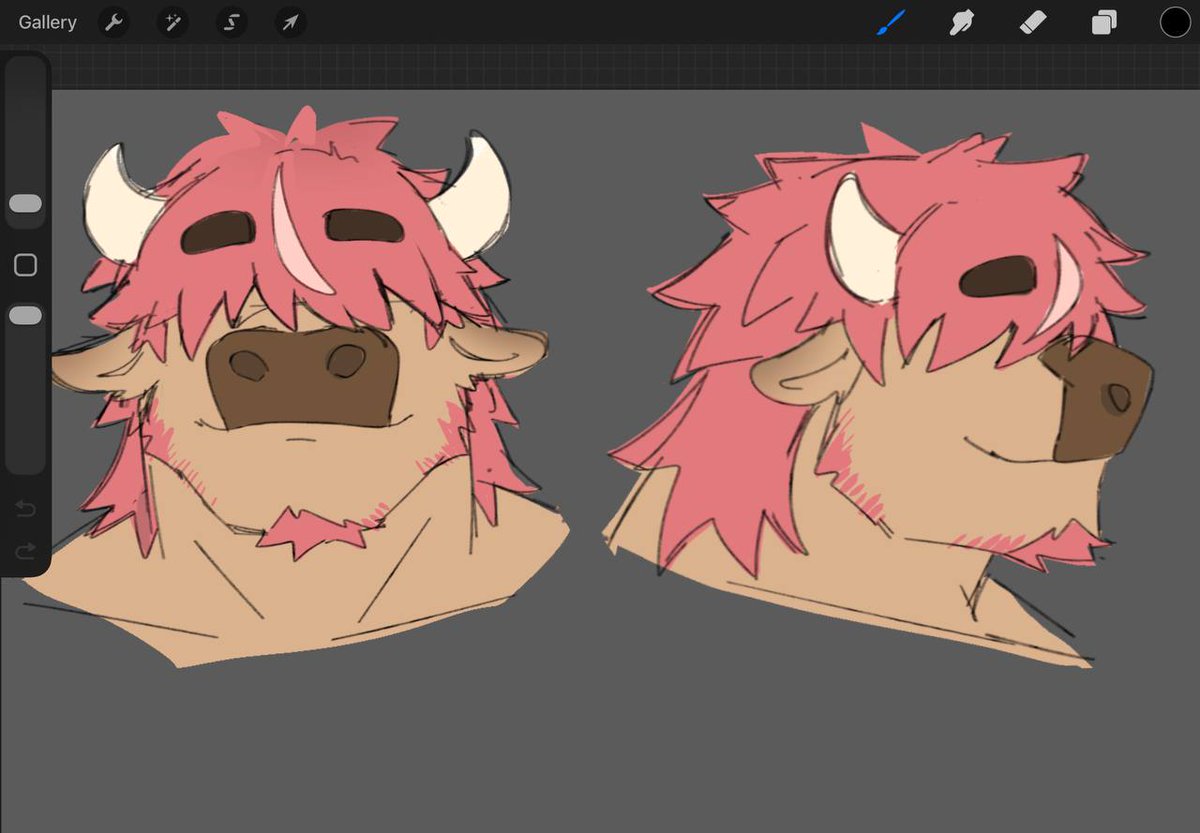The height and width of the screenshot is (833, 1200).
Task: Activate the Selection S tool
Action: [x=231, y=22]
